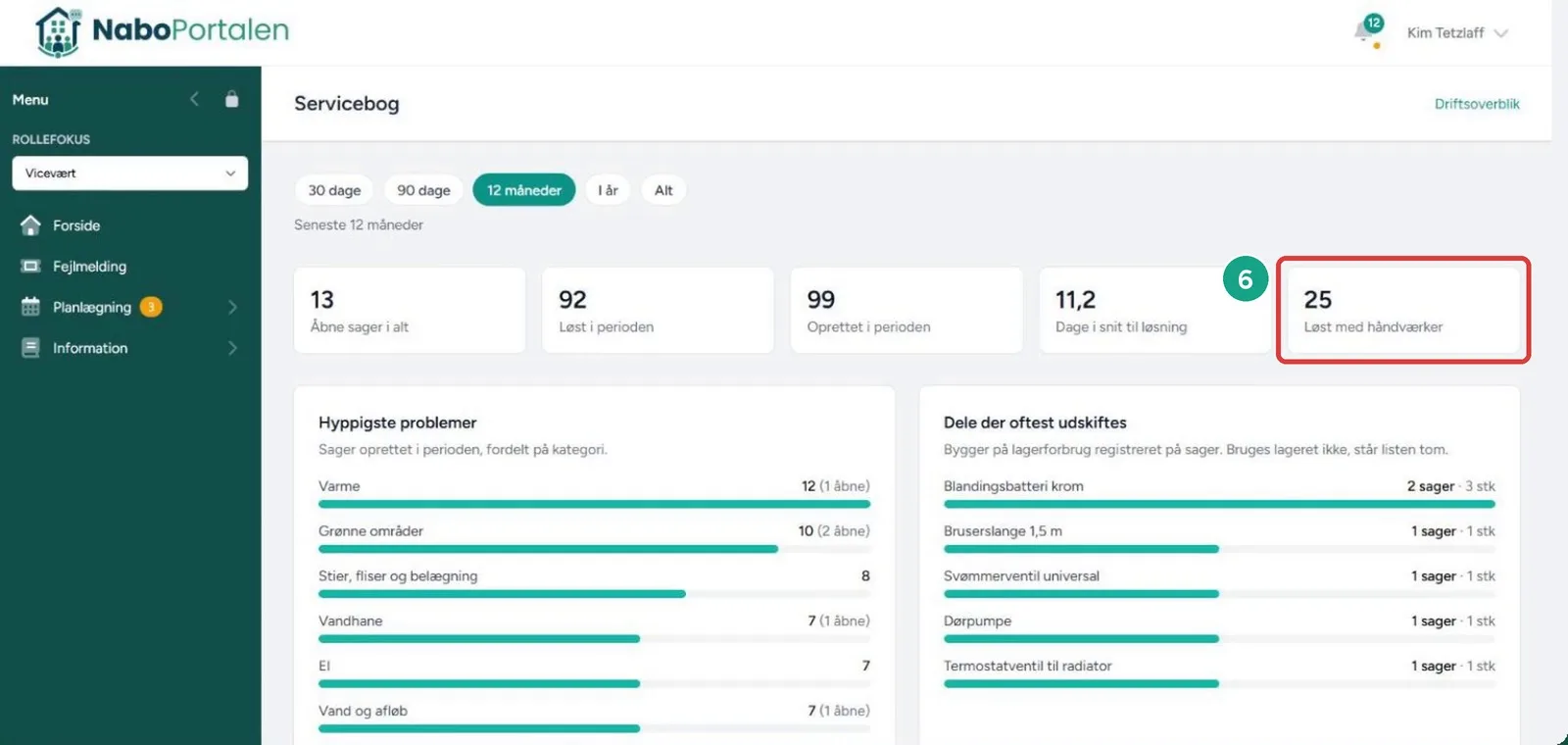
Task: Click the Bruserslange 1,5 m label
Action: tap(1003, 531)
